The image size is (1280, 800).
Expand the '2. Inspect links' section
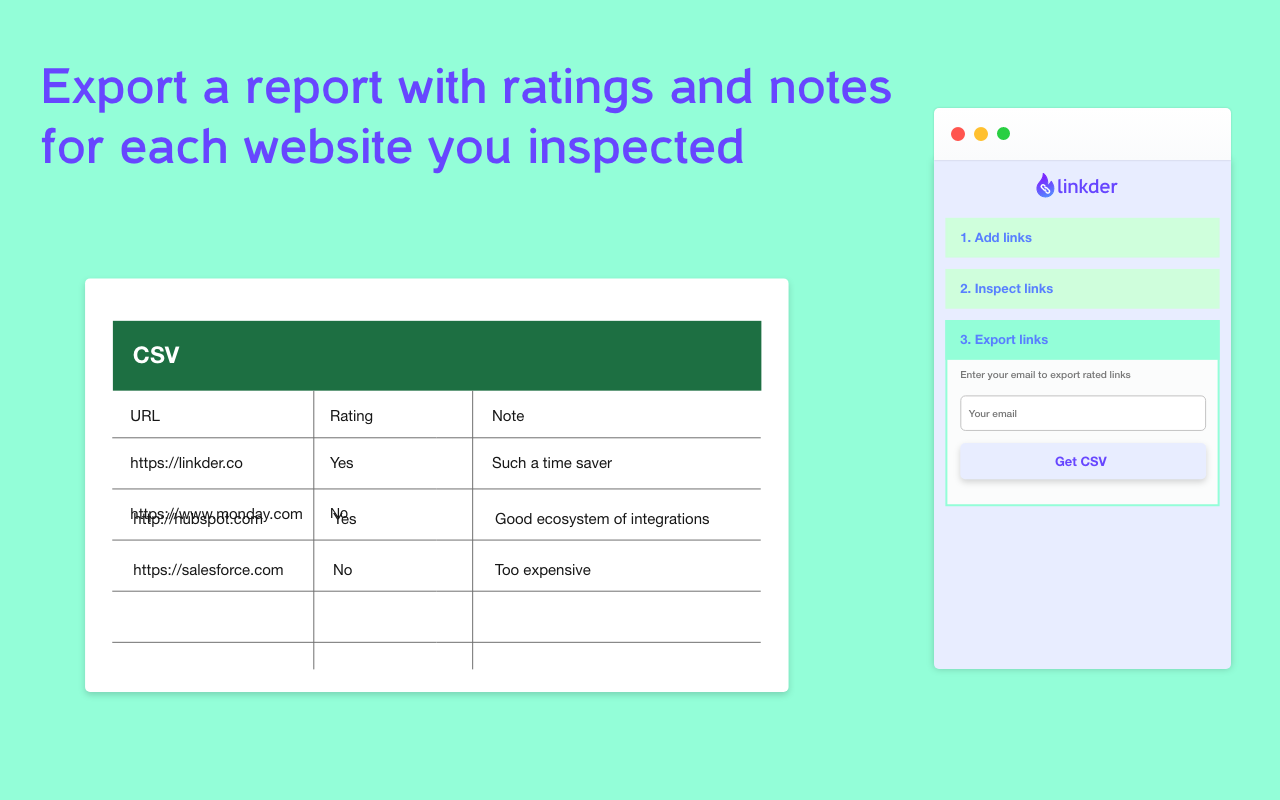pos(1082,289)
